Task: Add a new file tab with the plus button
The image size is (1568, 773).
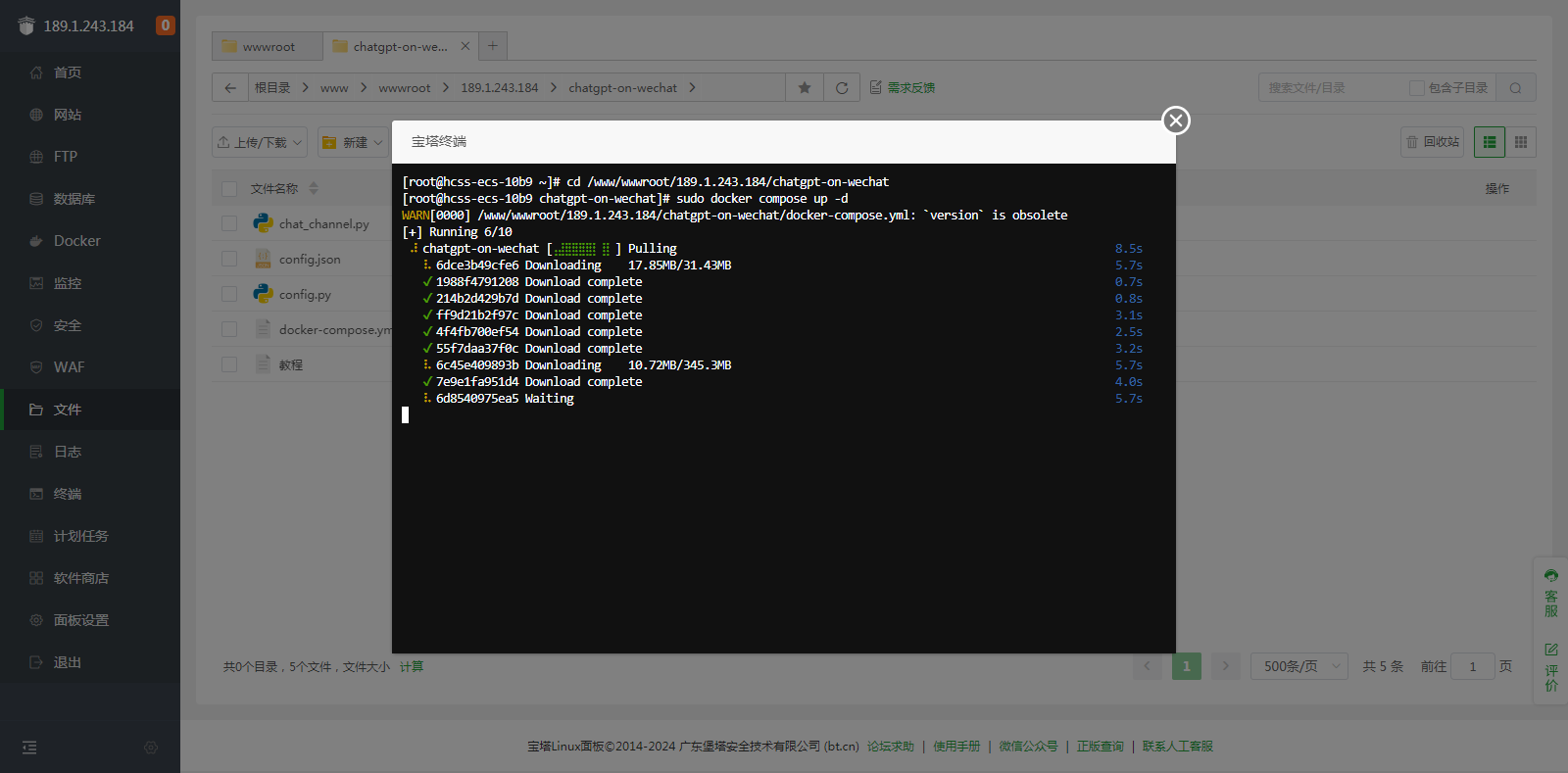Action: coord(493,46)
